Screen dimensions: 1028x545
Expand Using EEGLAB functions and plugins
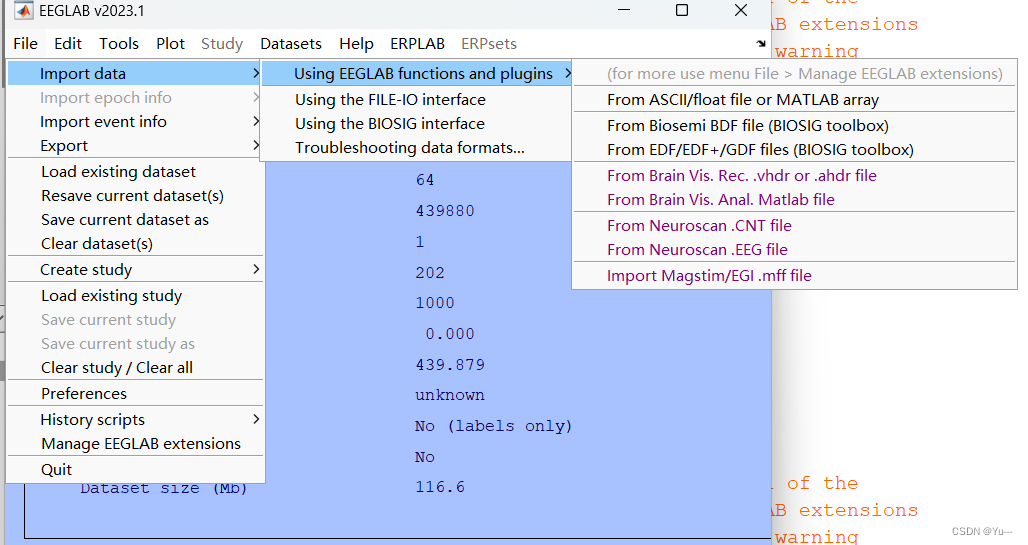click(417, 73)
